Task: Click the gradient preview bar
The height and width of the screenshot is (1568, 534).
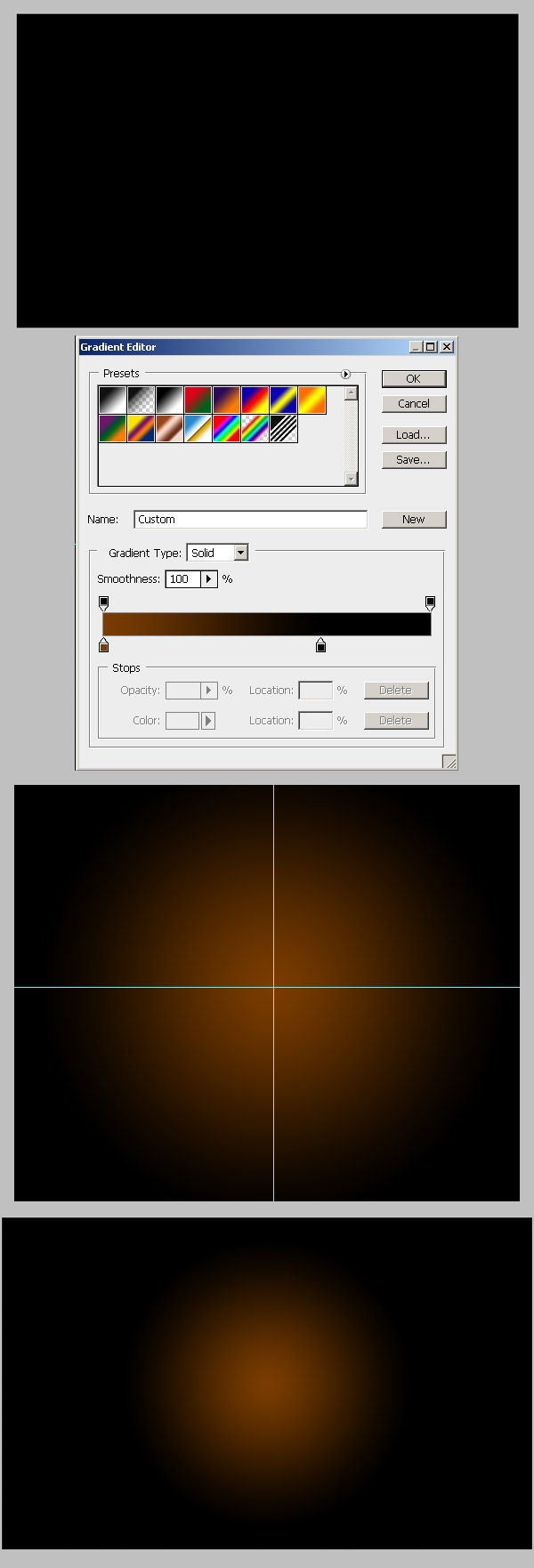Action: (x=267, y=624)
